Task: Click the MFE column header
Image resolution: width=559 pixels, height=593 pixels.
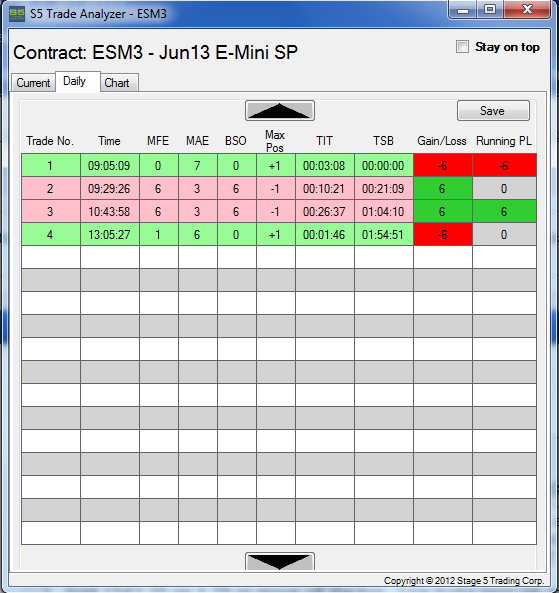Action: click(158, 141)
